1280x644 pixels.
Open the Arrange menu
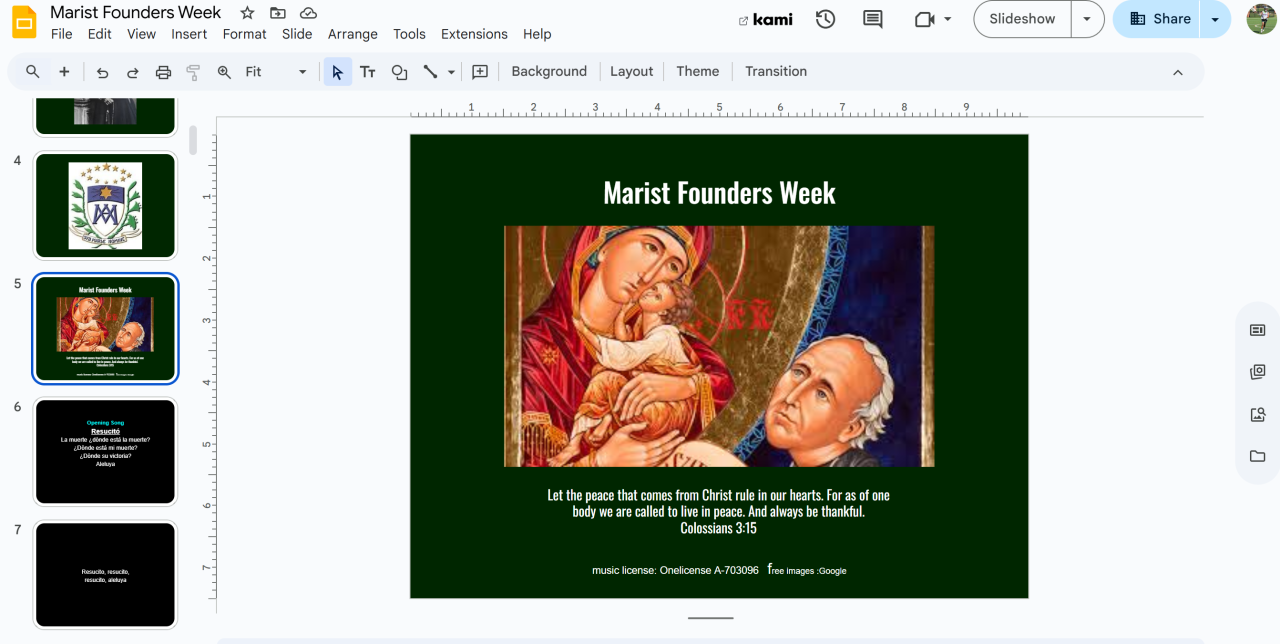pyautogui.click(x=353, y=34)
